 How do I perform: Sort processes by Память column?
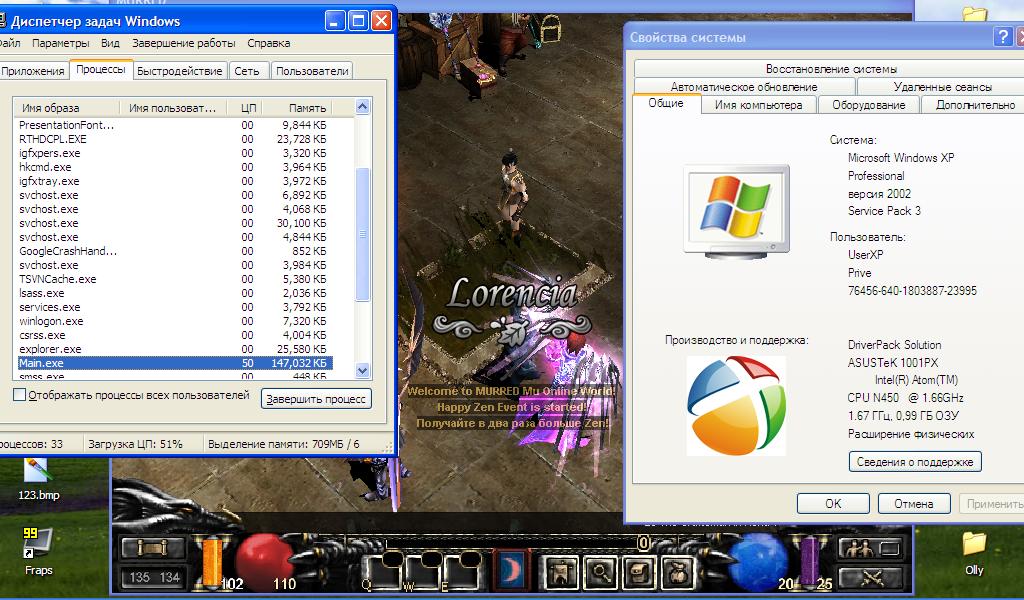tap(298, 108)
